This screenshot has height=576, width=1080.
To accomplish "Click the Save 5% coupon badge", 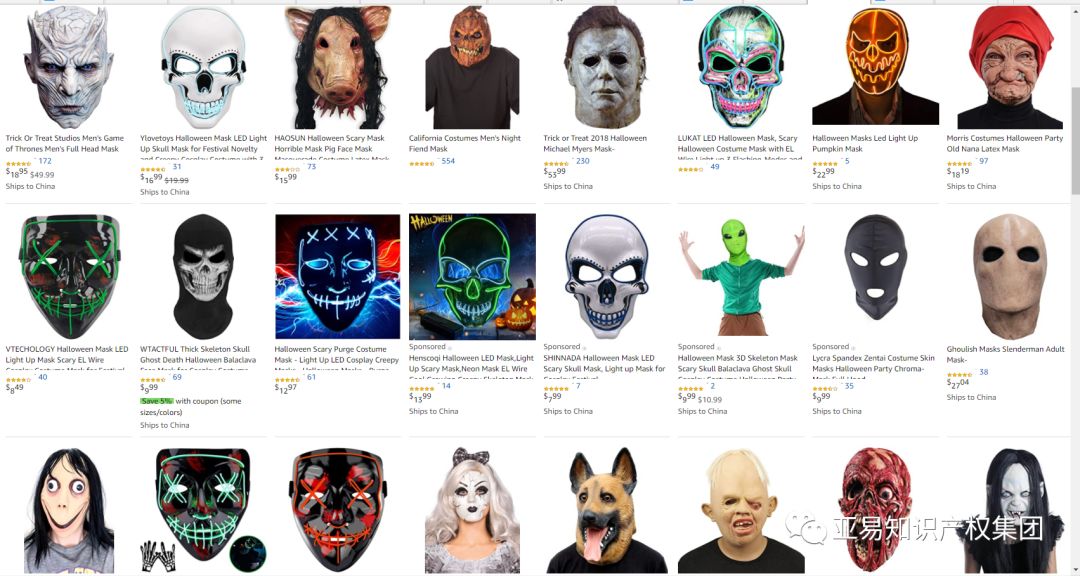I will pyautogui.click(x=156, y=401).
